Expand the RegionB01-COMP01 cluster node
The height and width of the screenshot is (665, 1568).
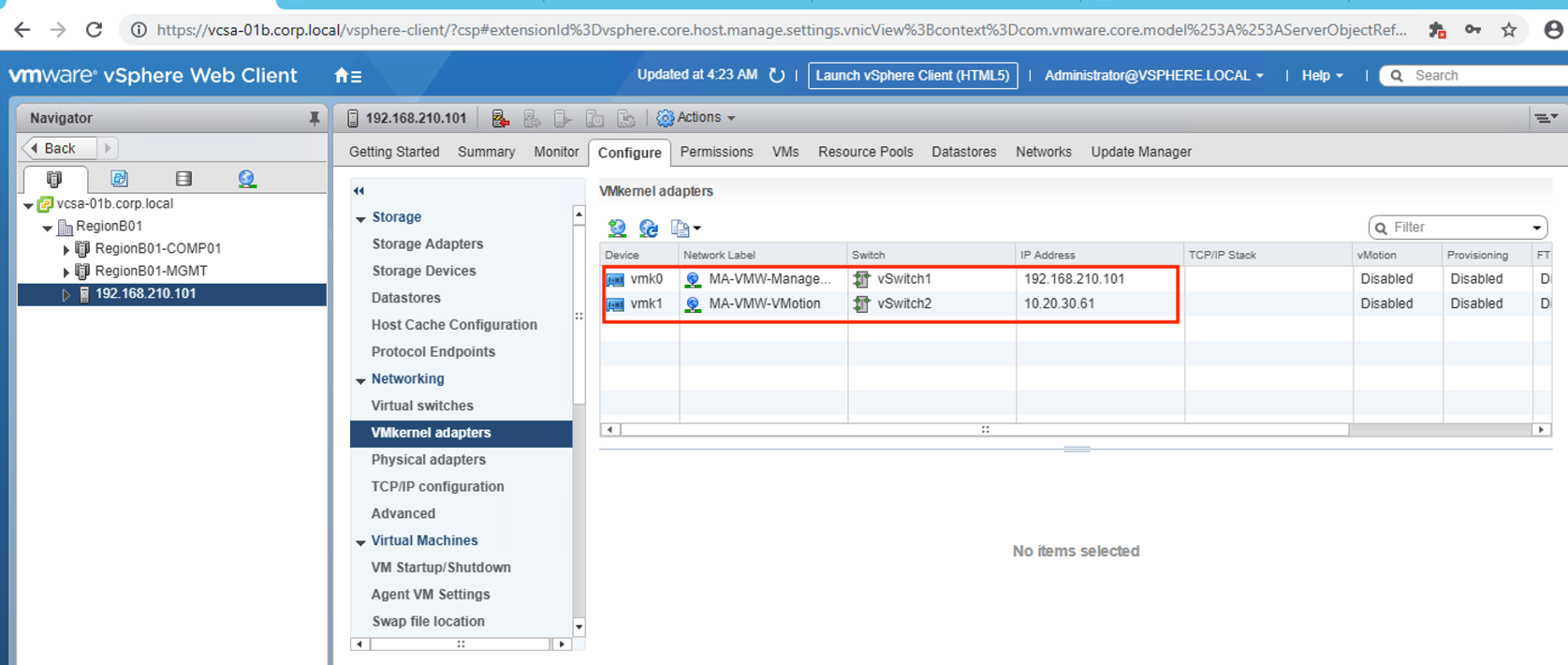click(x=66, y=249)
